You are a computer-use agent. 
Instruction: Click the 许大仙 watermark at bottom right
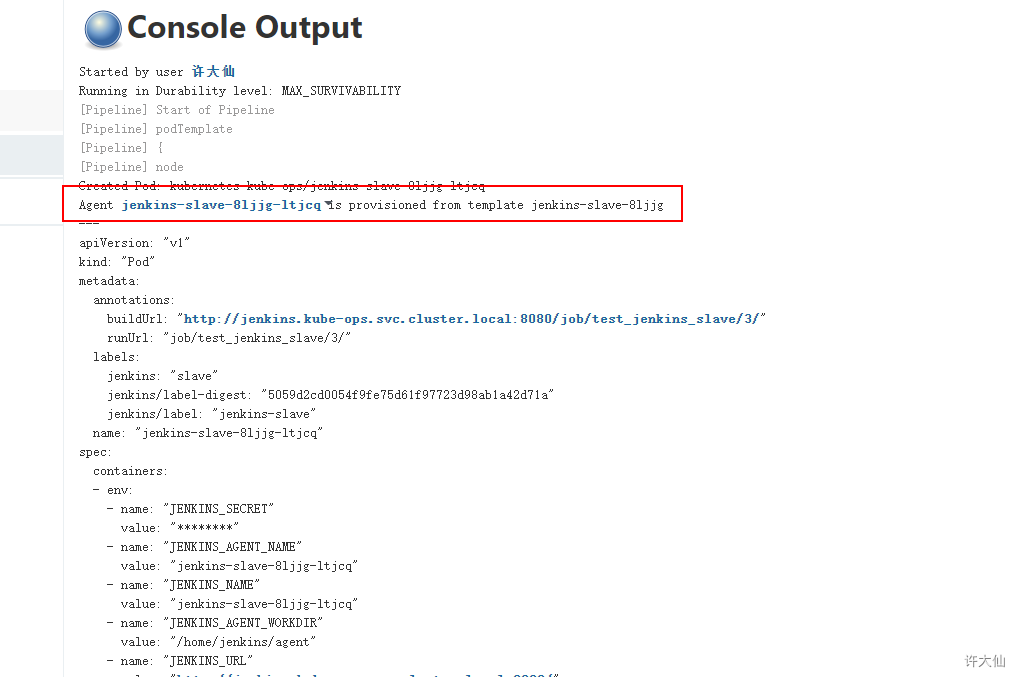click(984, 661)
